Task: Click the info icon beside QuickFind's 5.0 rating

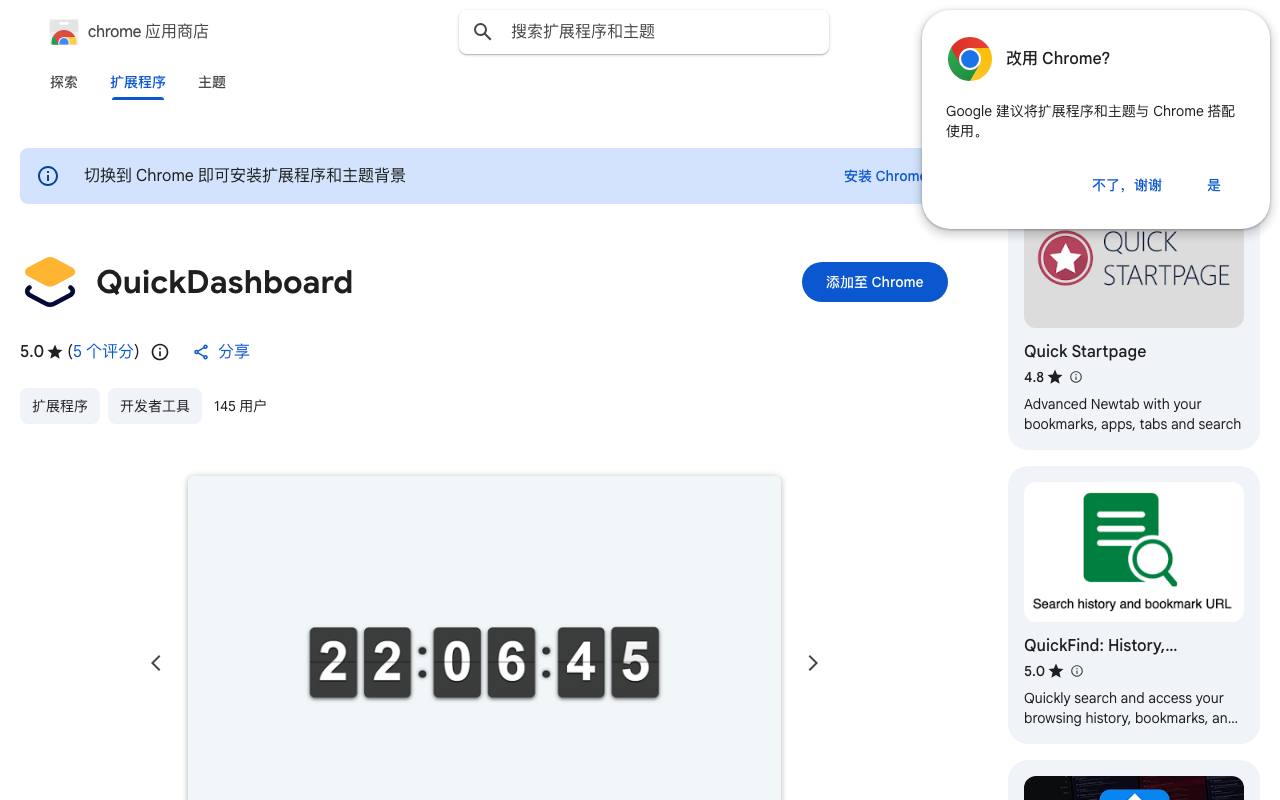Action: (x=1077, y=671)
